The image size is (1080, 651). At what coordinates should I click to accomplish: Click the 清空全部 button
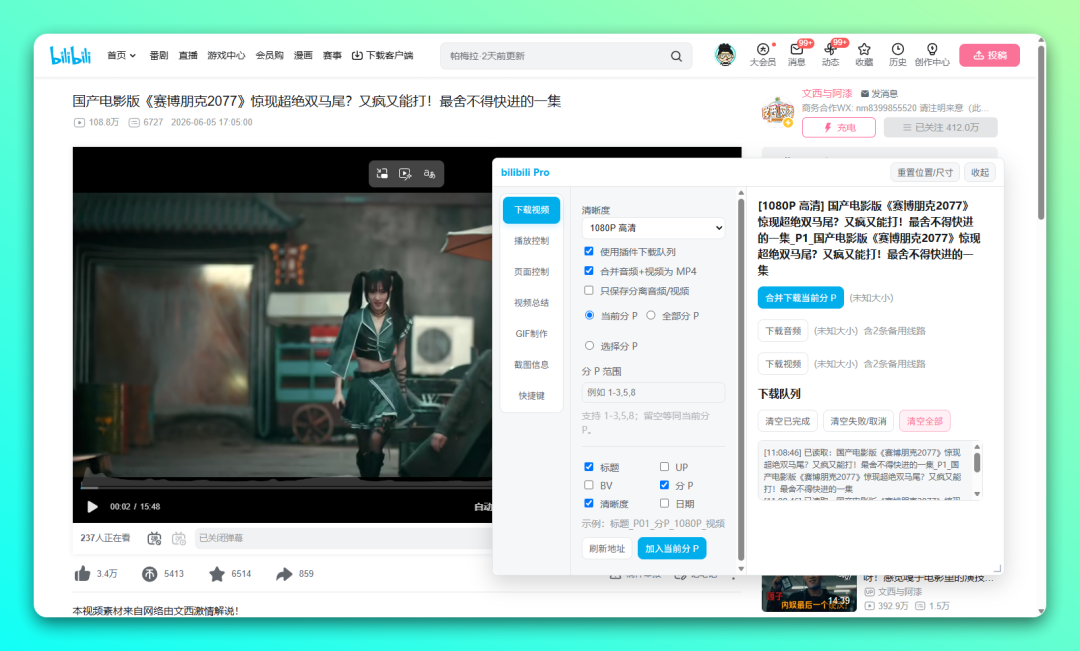pos(924,421)
